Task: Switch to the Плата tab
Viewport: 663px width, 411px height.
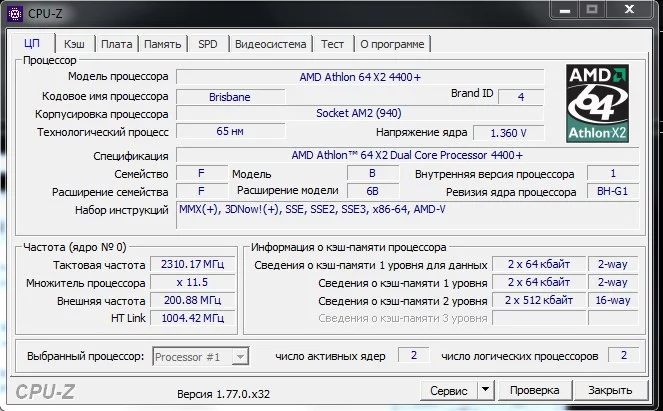Action: click(116, 44)
